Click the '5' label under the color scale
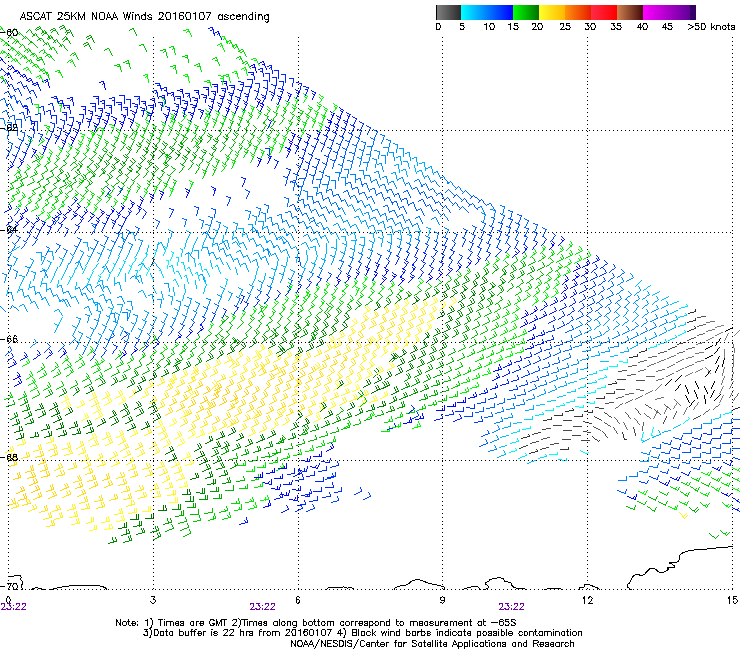Viewport: 740px width, 650px height. 462,27
